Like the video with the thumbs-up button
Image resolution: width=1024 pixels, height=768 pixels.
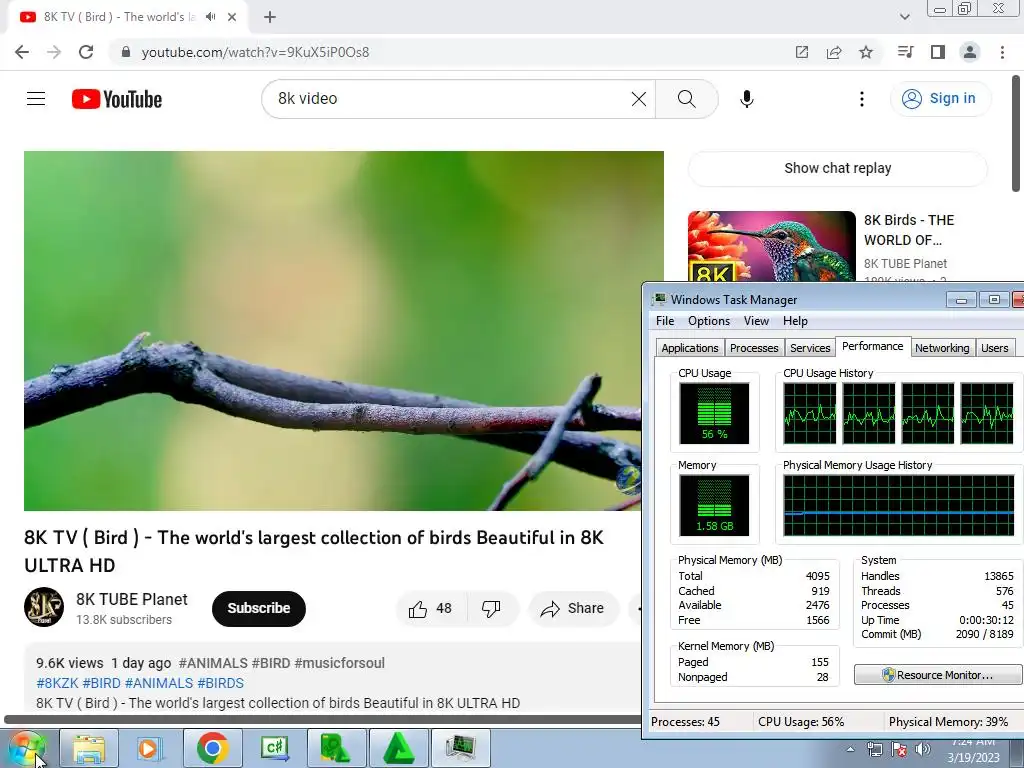tap(430, 609)
